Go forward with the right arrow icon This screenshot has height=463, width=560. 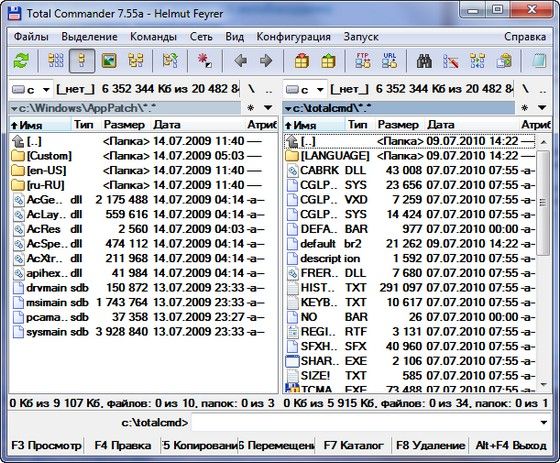coord(266,61)
